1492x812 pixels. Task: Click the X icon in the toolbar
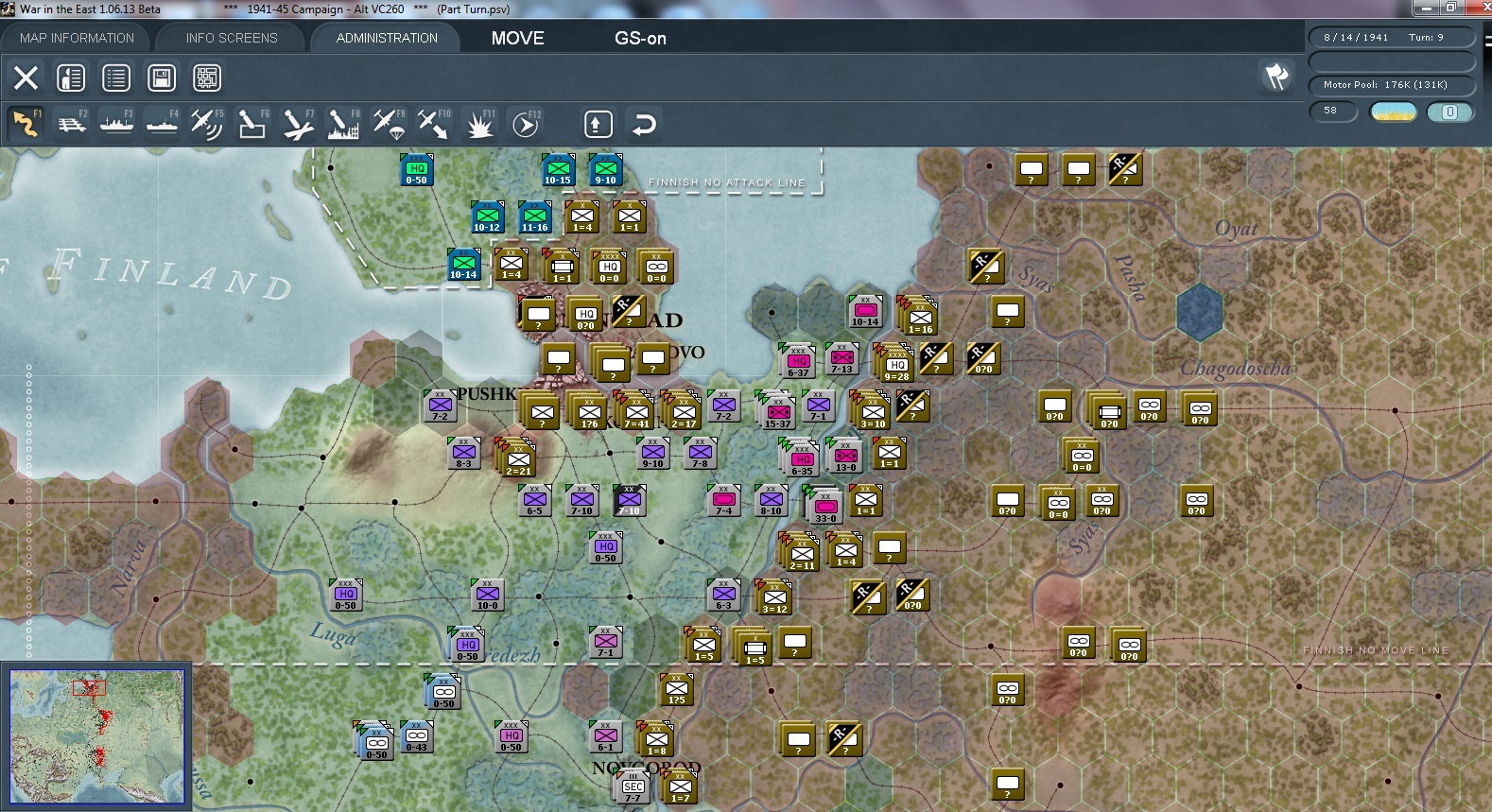tap(26, 78)
